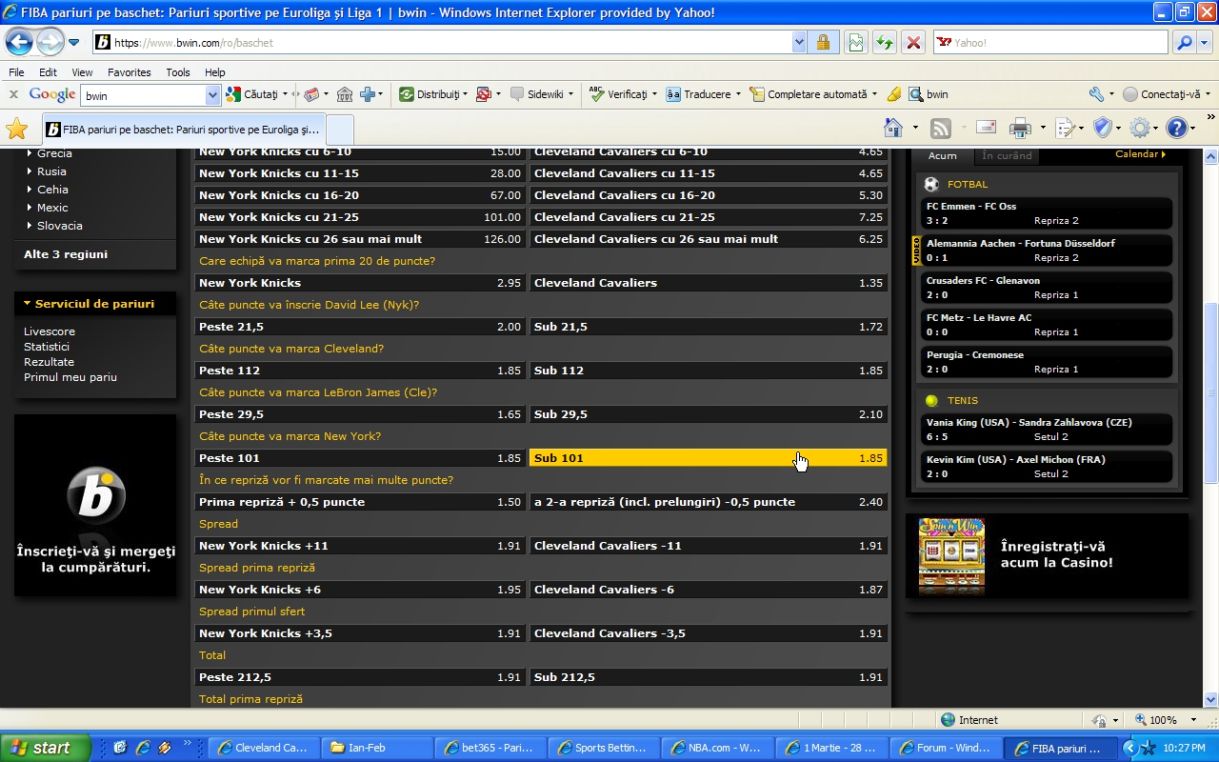1219x762 pixels.
Task: Open a new blank tab
Action: click(340, 130)
